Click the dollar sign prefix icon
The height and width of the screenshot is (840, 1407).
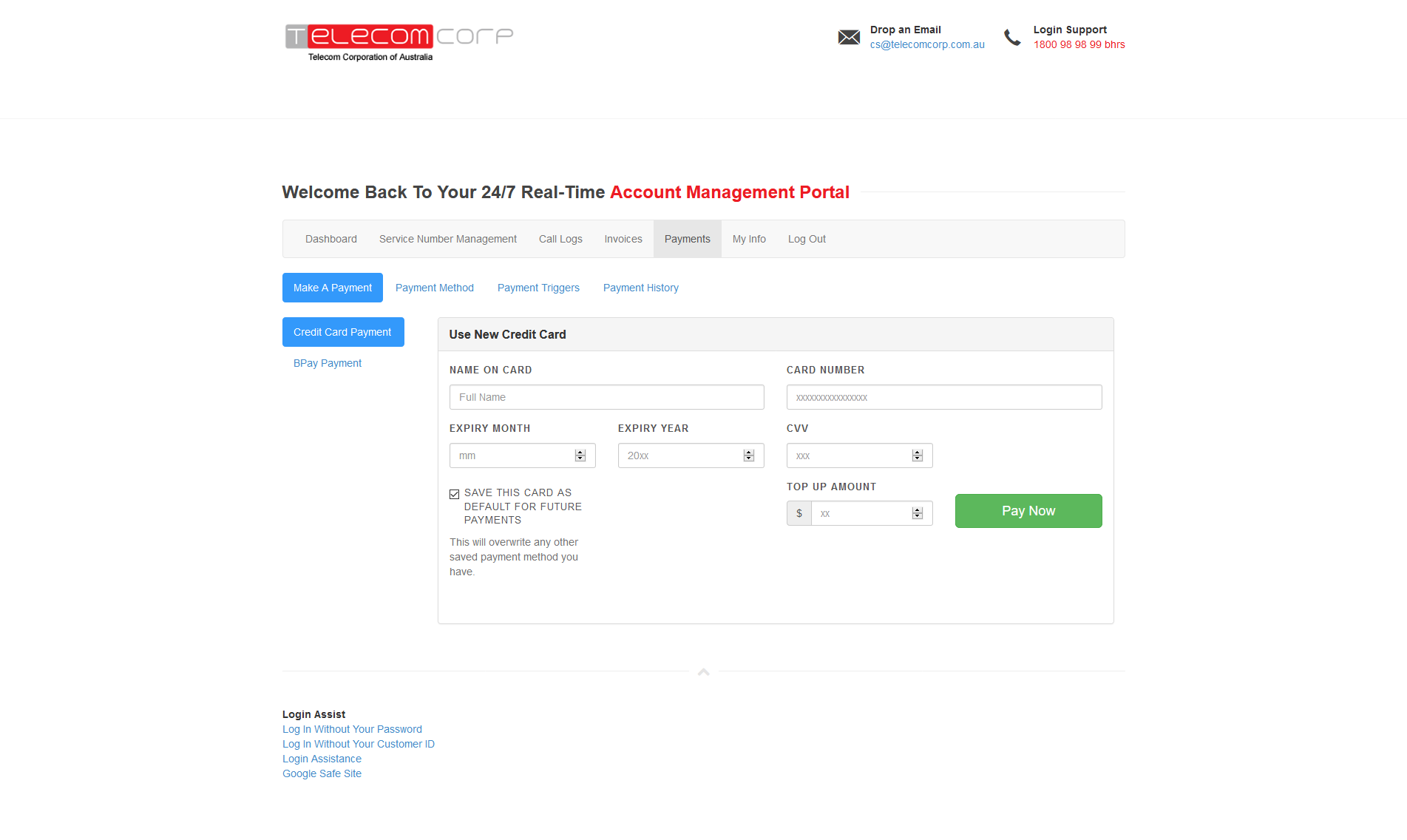pyautogui.click(x=799, y=513)
